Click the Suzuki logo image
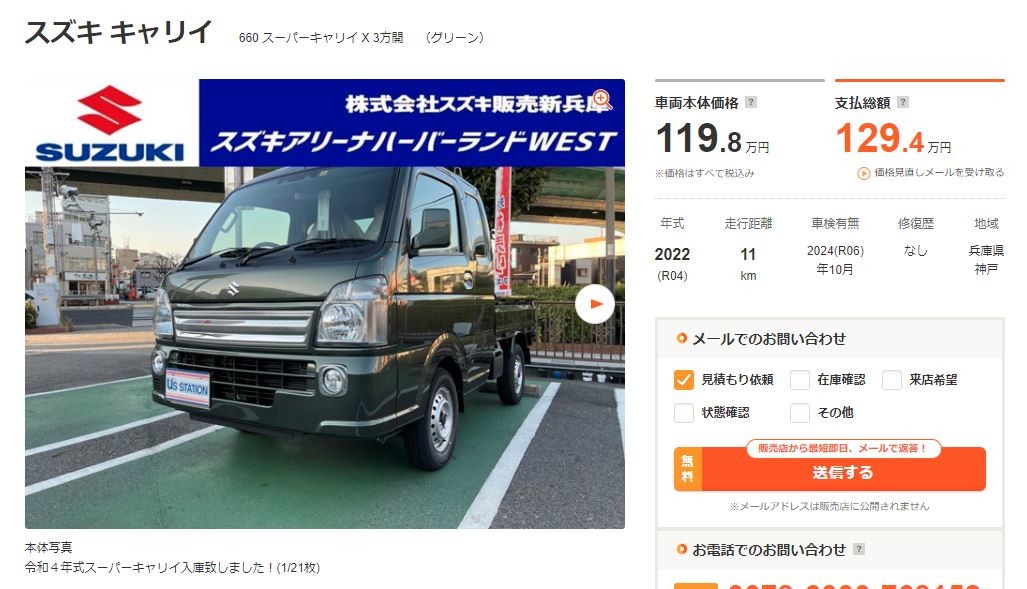1027x589 pixels. (x=110, y=123)
